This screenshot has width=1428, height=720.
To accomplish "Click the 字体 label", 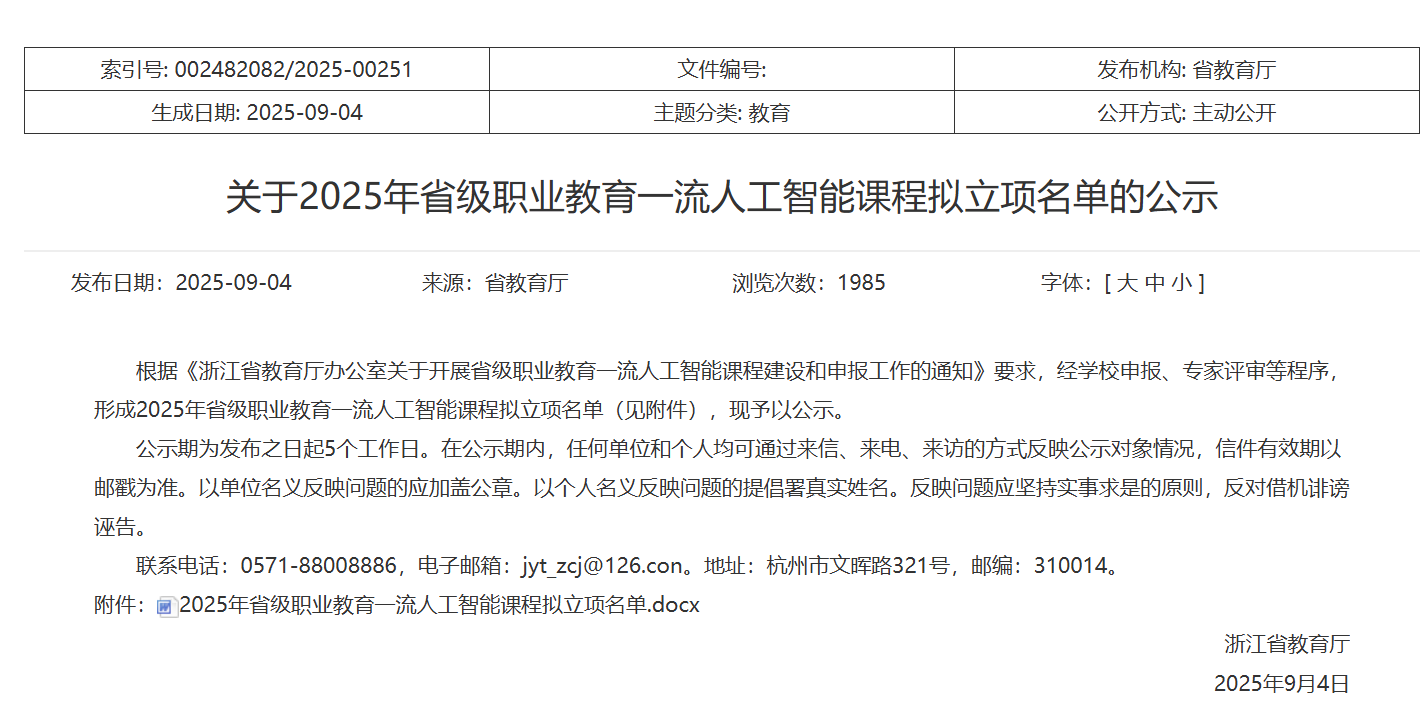I will [1066, 283].
